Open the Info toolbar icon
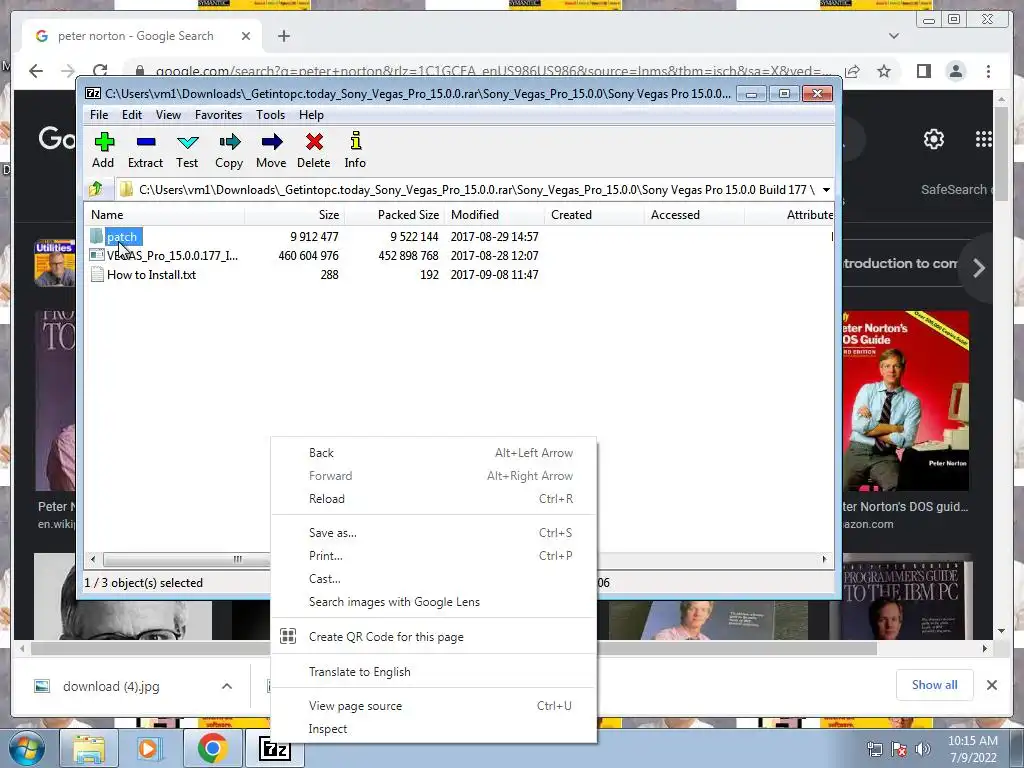This screenshot has width=1024, height=768. coord(355,150)
